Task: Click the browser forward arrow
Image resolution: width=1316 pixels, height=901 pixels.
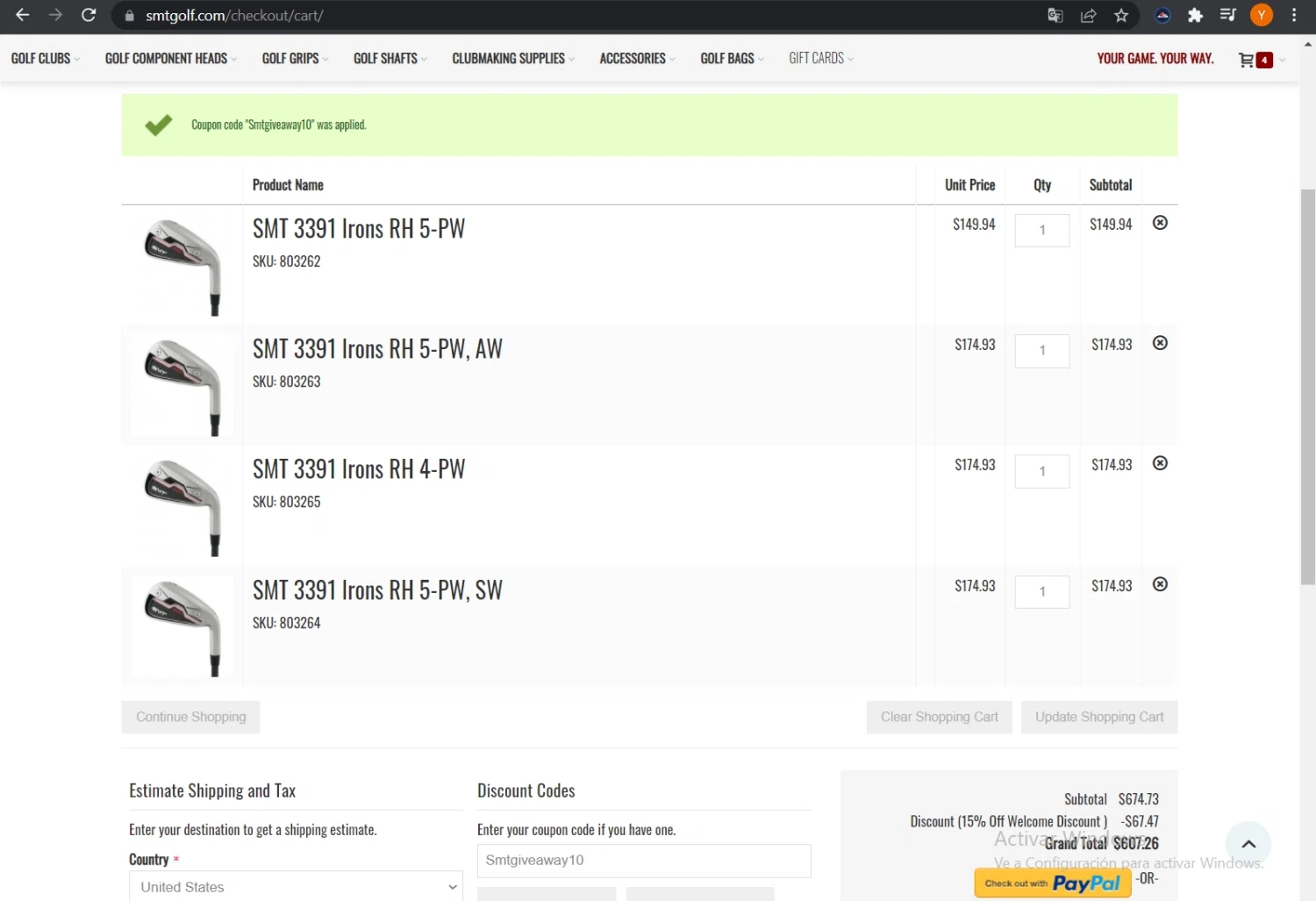Action: coord(55,15)
